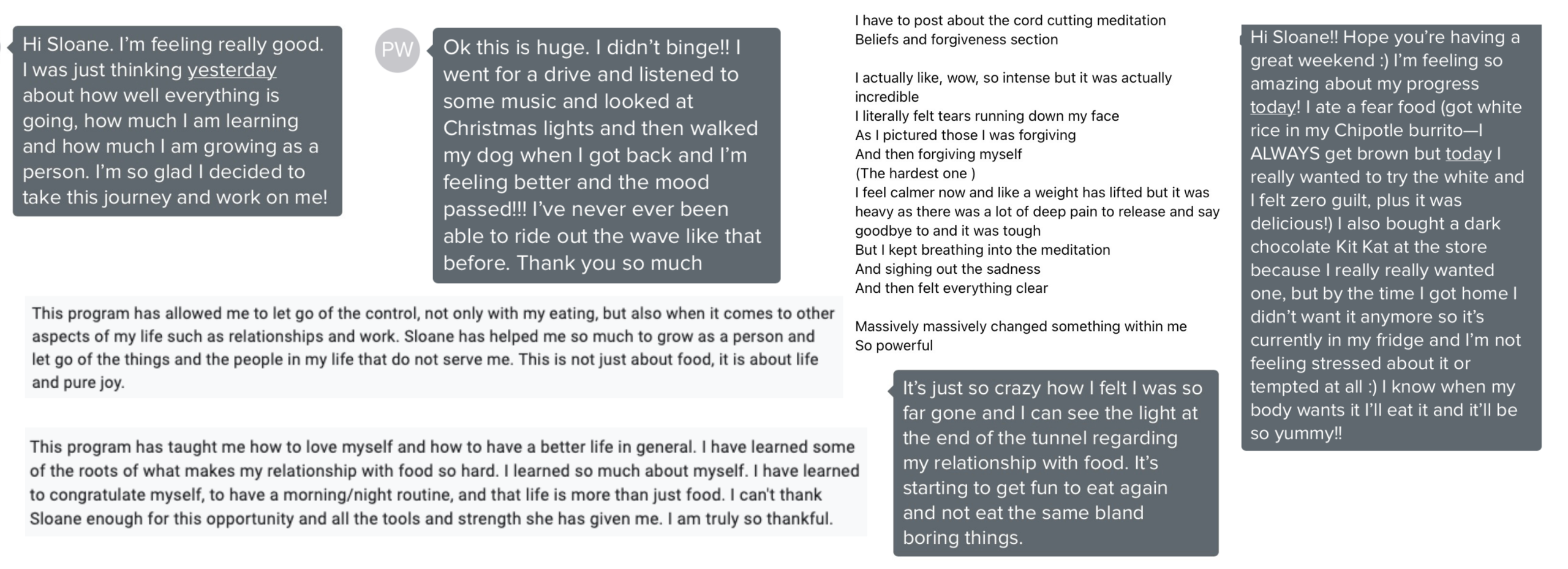Select the "Ok this is huge" message bubble
The image size is (1568, 569).
click(x=606, y=155)
